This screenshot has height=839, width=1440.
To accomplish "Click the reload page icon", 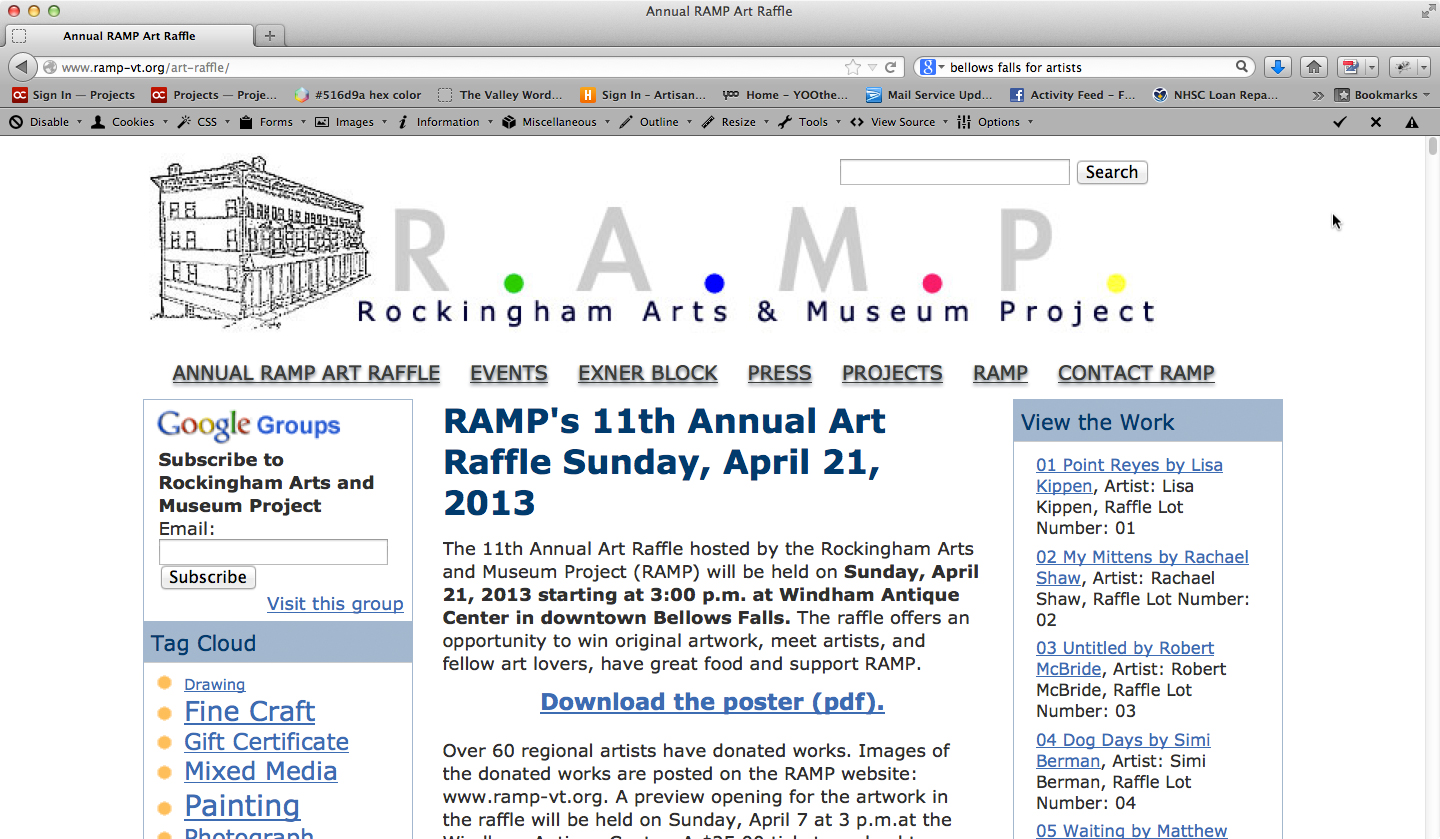I will pyautogui.click(x=890, y=67).
